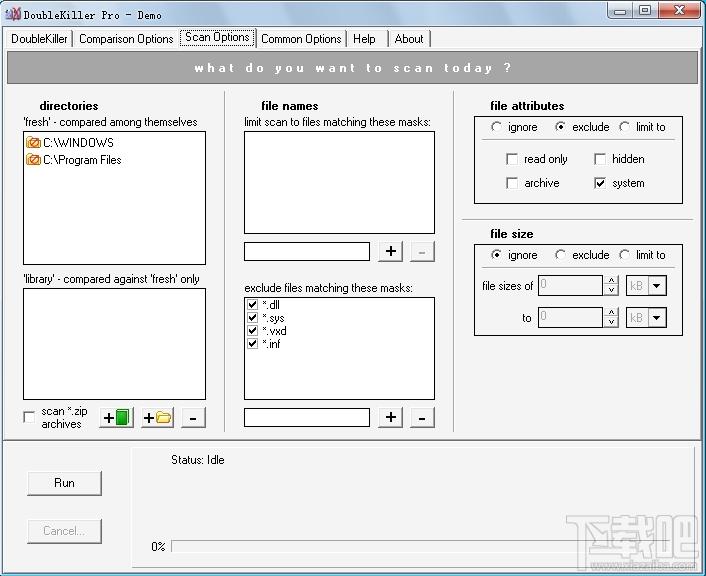Image resolution: width=706 pixels, height=576 pixels.
Task: Click the Cancel... button
Action: click(64, 531)
